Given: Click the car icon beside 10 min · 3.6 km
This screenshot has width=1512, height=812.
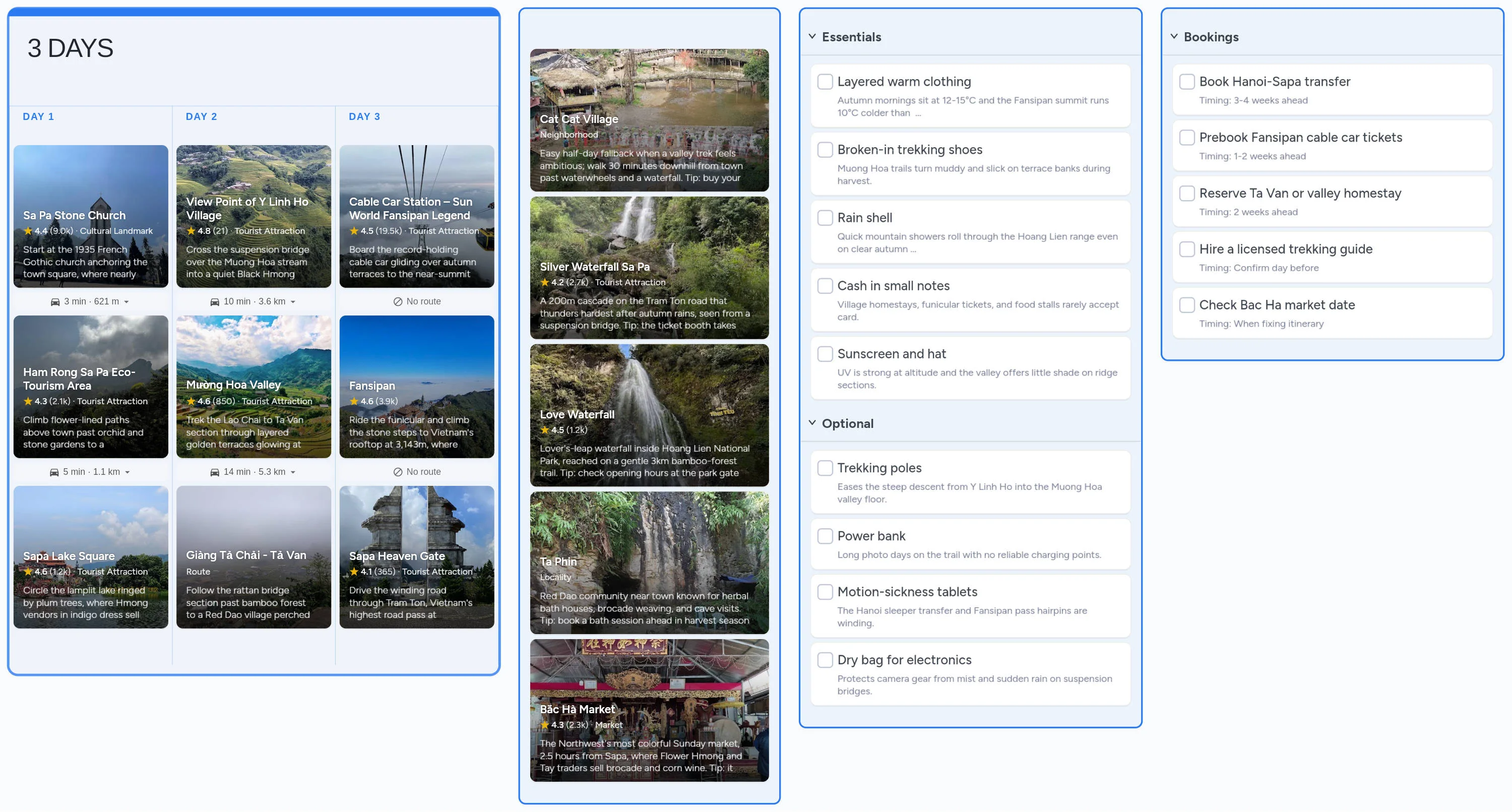Looking at the screenshot, I should click(215, 302).
